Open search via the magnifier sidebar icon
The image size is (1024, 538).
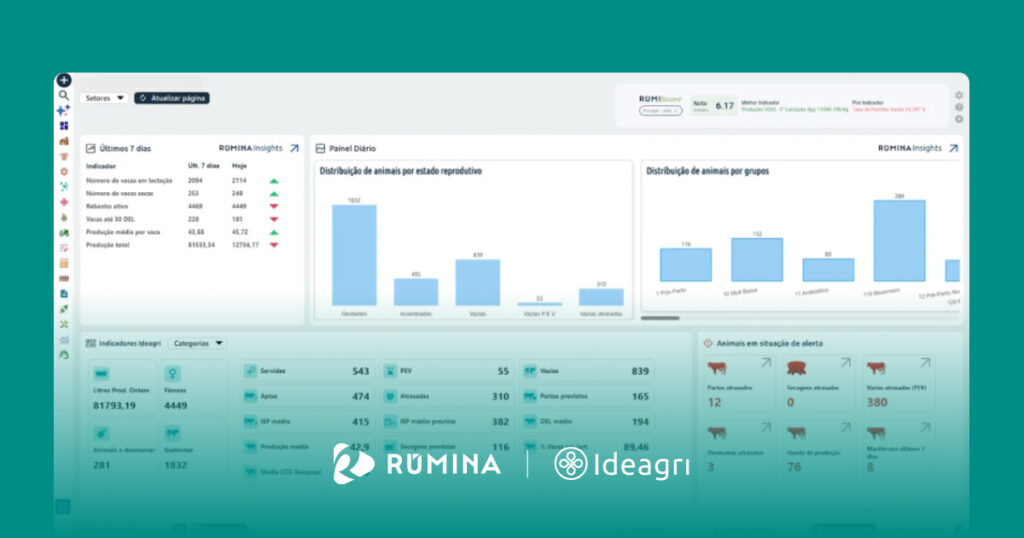tap(63, 95)
